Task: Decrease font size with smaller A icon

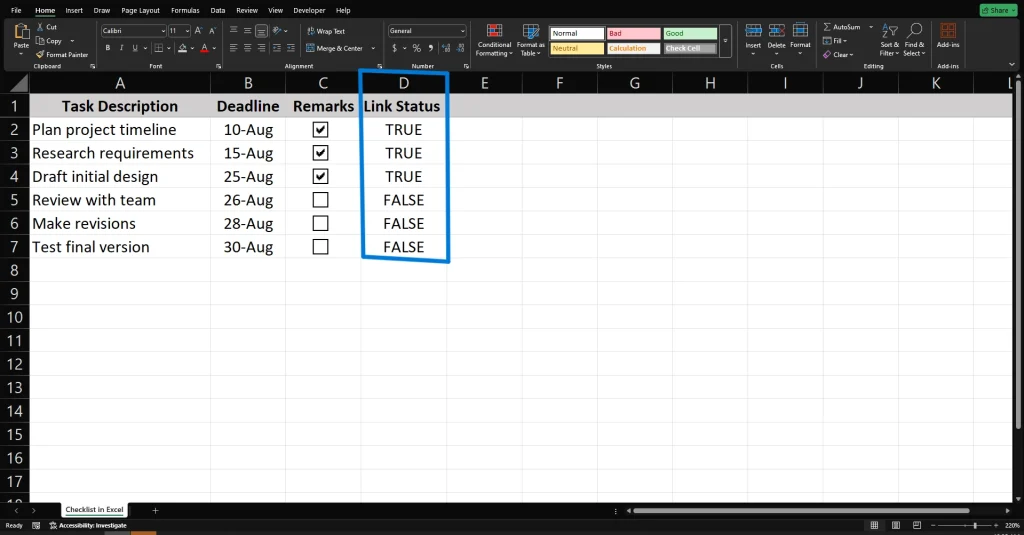Action: [x=212, y=31]
